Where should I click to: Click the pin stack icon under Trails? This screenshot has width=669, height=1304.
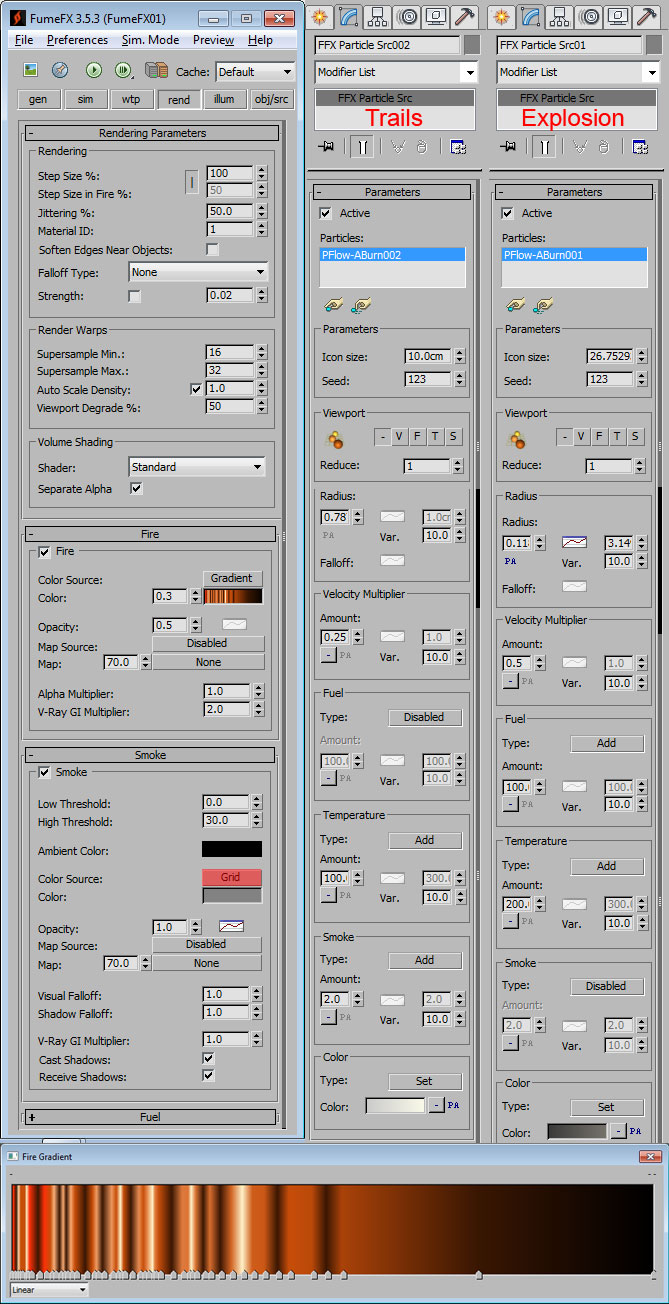[326, 146]
